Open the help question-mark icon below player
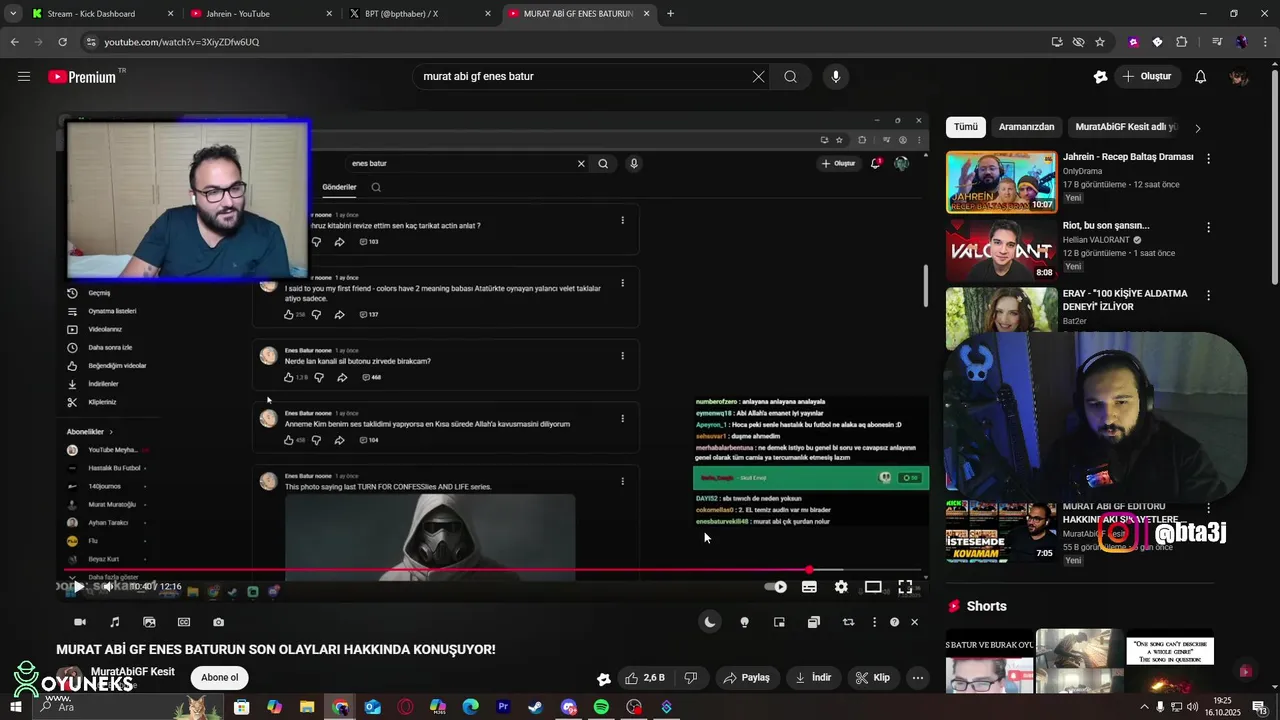 point(894,622)
